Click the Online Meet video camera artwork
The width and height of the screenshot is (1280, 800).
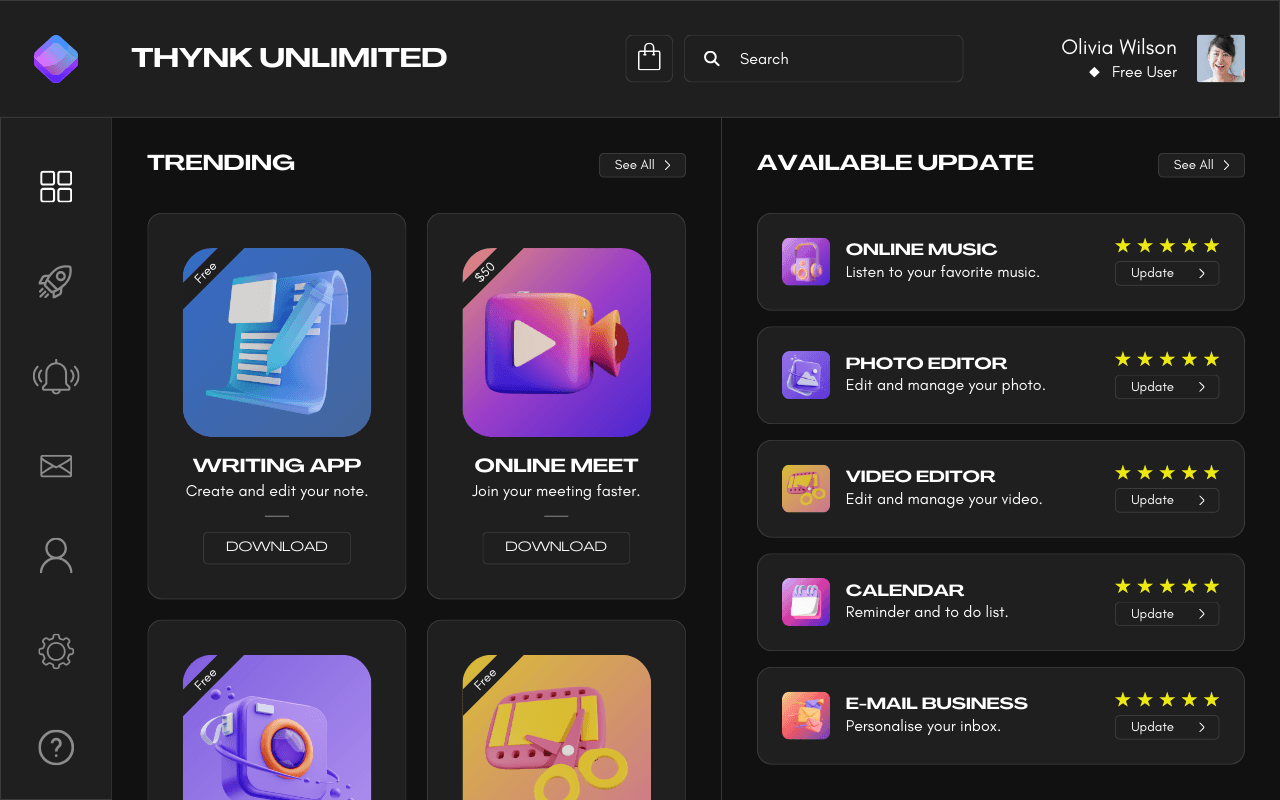(557, 342)
